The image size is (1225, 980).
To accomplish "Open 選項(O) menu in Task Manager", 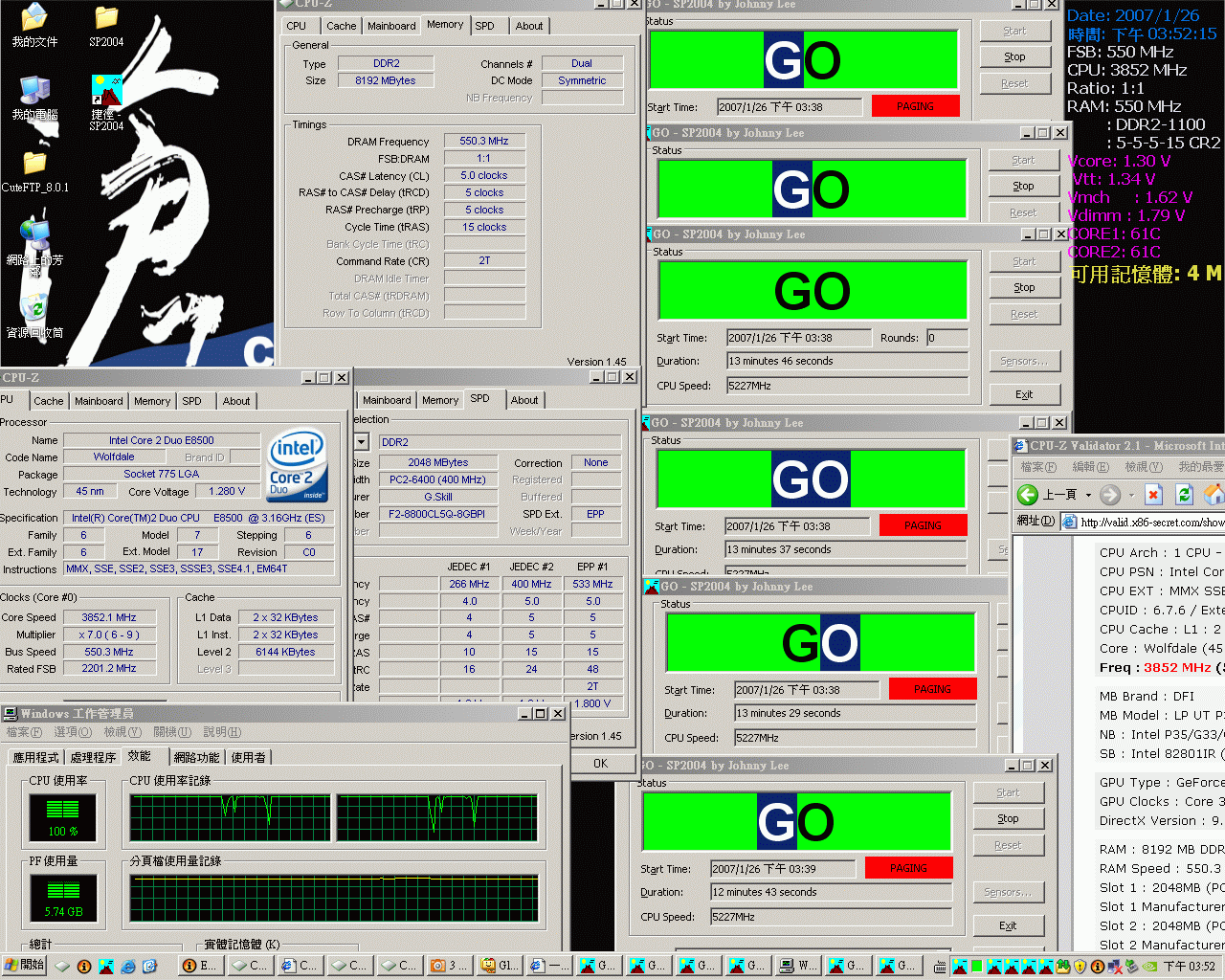I will pyautogui.click(x=73, y=732).
